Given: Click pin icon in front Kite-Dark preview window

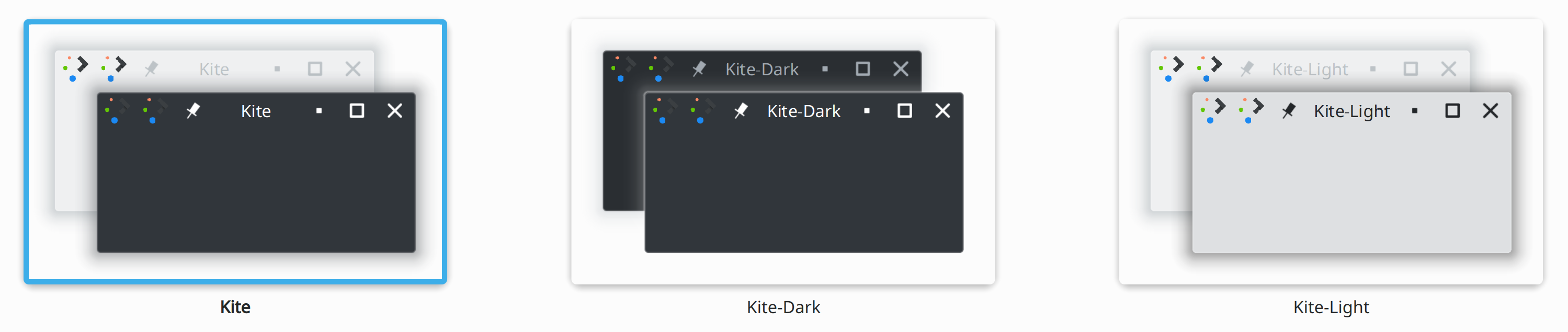Looking at the screenshot, I should pos(741,111).
